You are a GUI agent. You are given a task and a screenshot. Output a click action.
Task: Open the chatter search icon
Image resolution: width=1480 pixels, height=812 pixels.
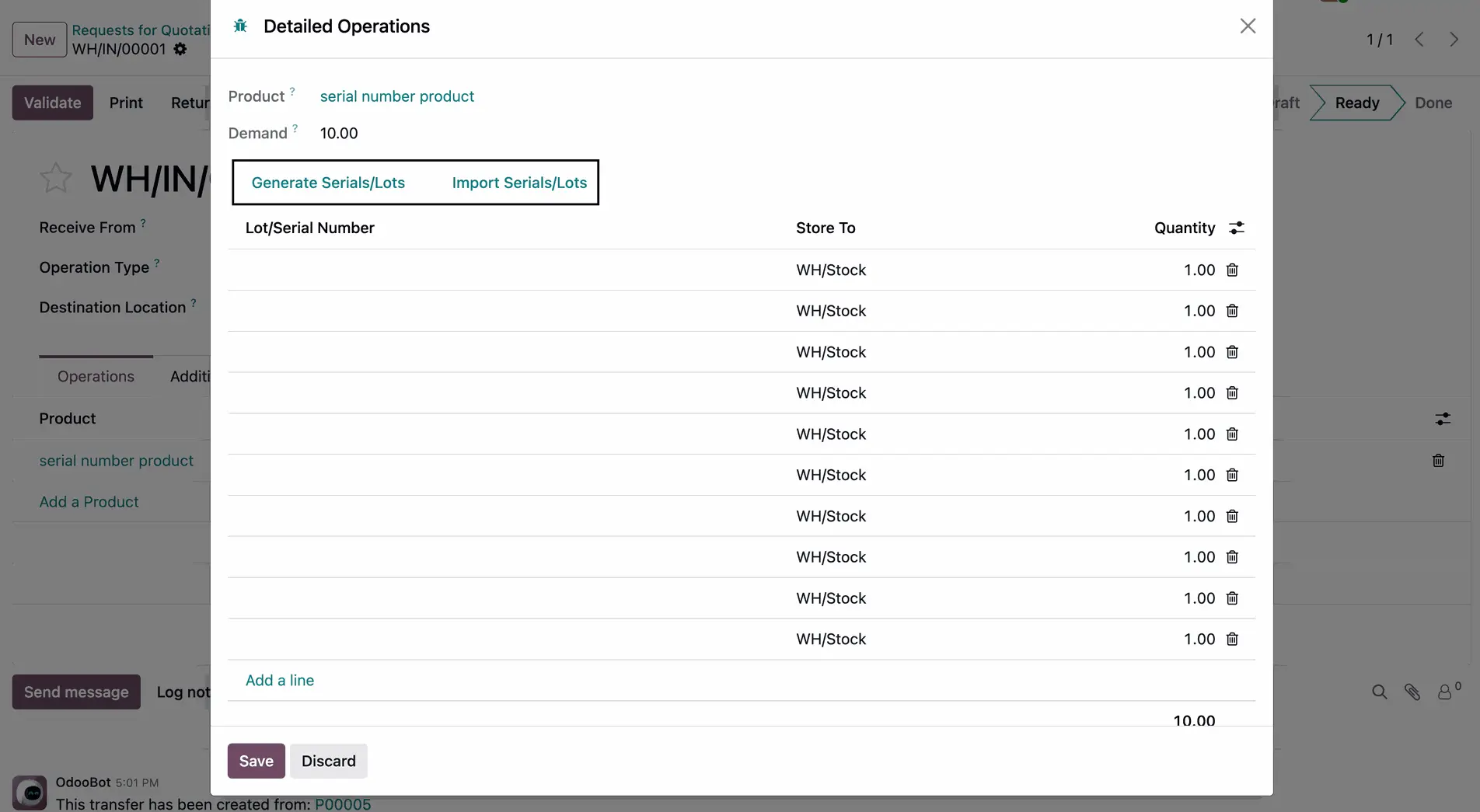[1379, 692]
